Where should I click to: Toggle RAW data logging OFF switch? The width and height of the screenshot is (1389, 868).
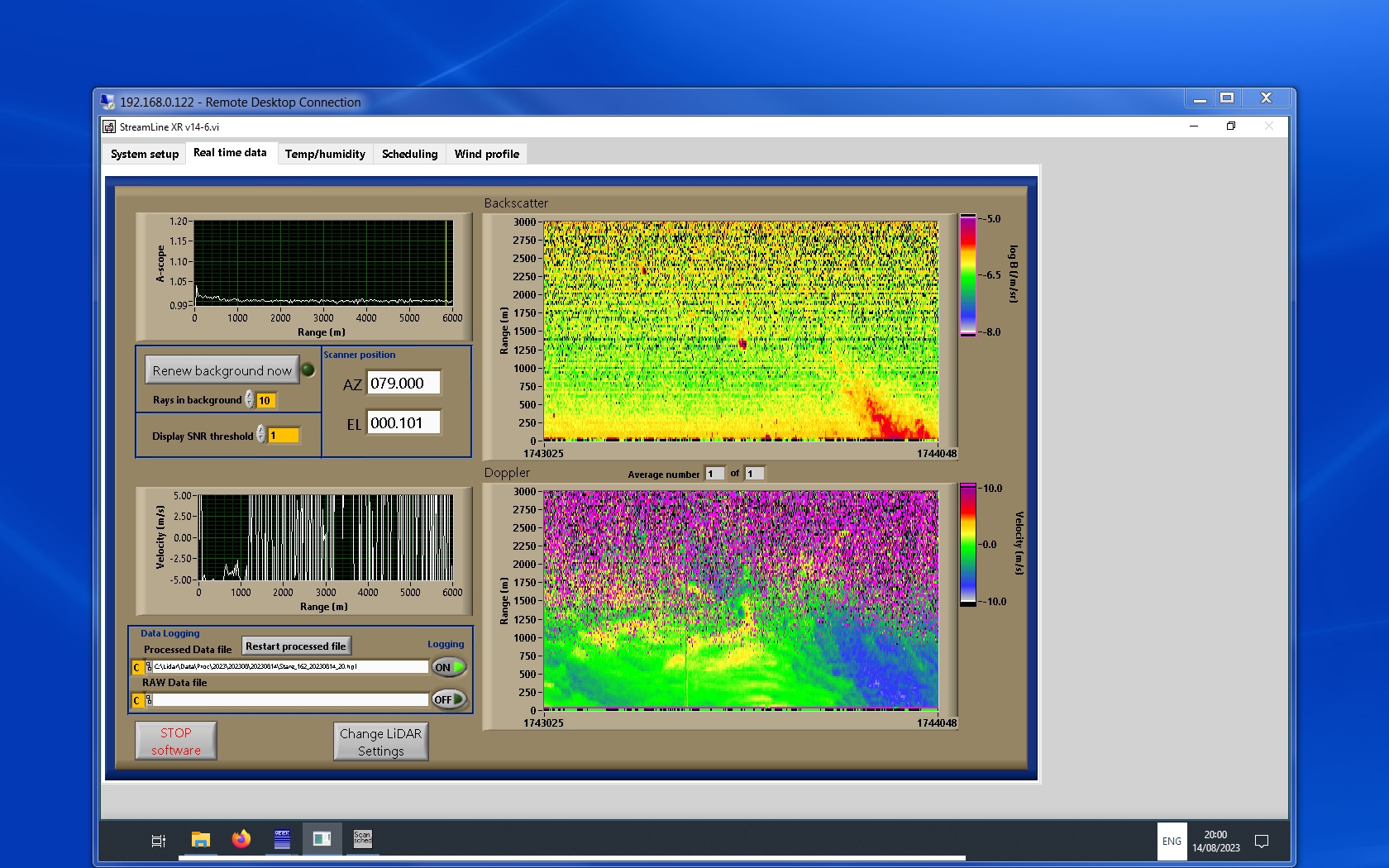click(449, 699)
